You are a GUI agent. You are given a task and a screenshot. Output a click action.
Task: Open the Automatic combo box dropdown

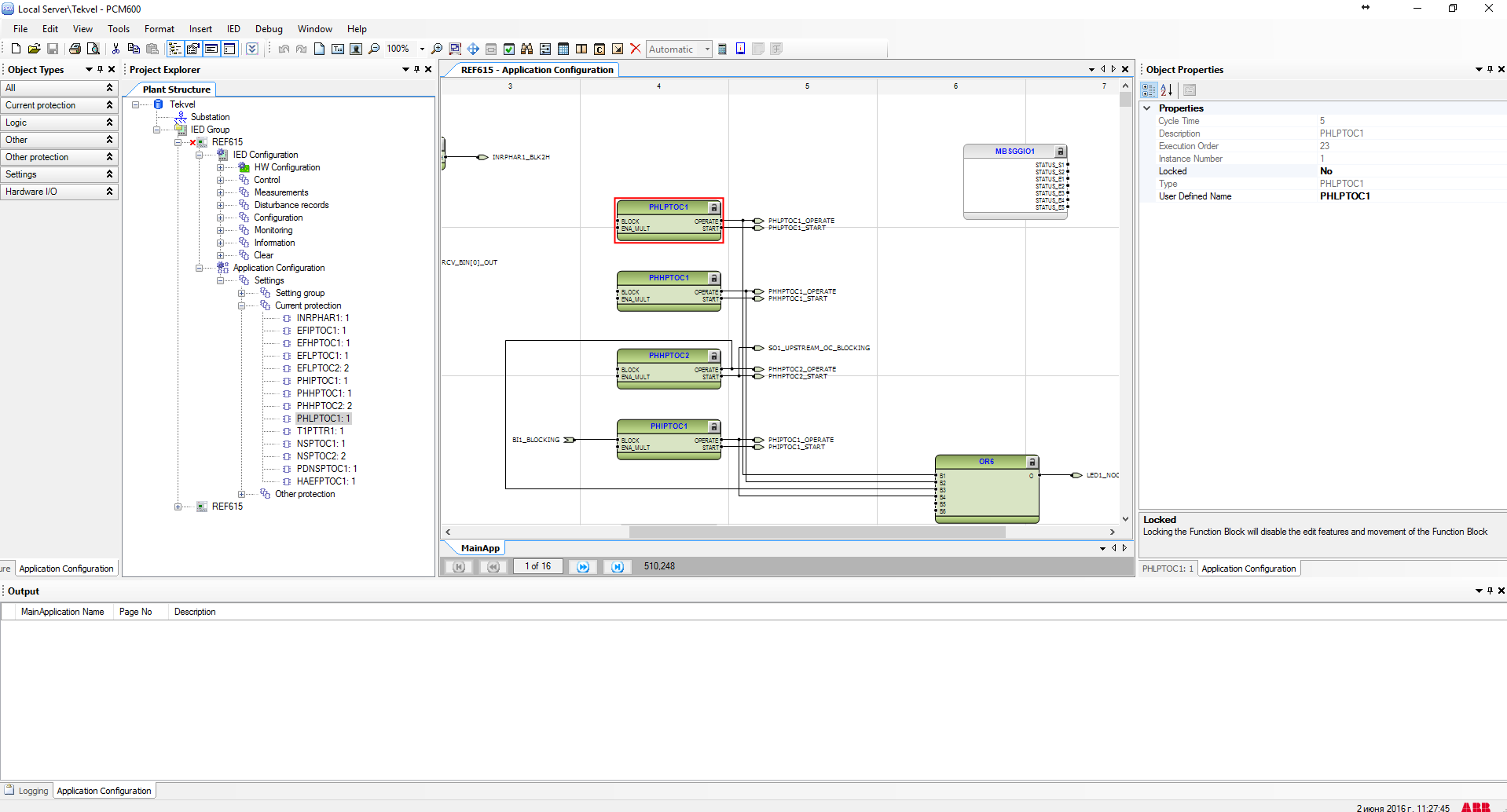(x=707, y=49)
